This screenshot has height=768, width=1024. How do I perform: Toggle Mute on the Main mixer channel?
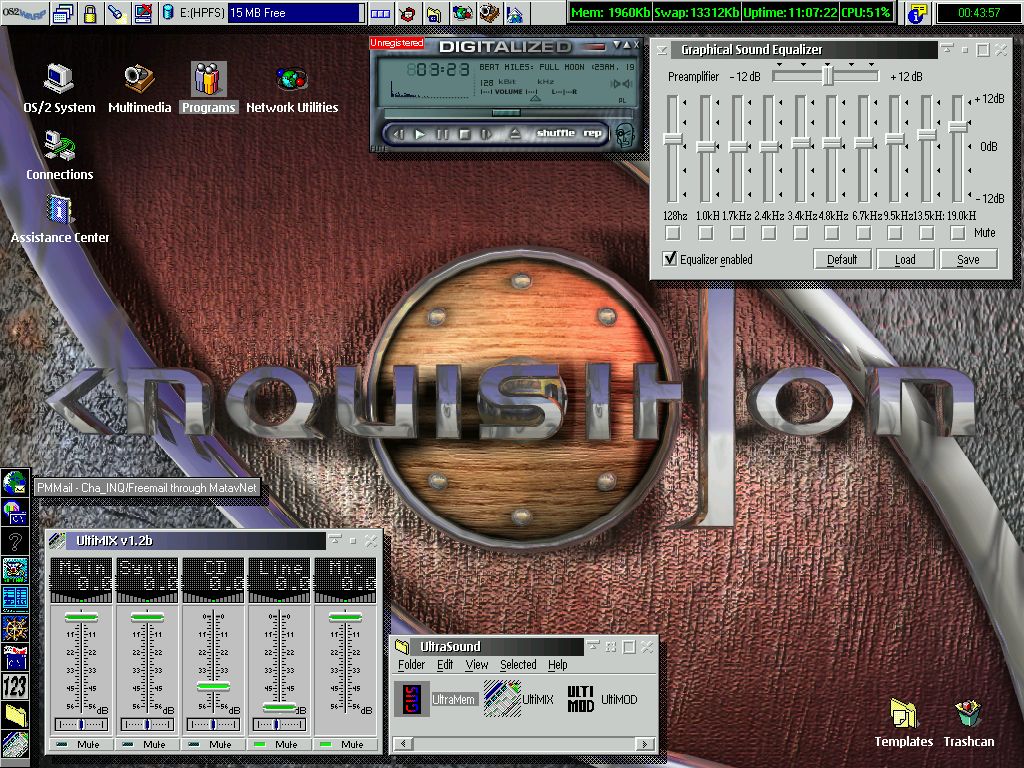[81, 744]
